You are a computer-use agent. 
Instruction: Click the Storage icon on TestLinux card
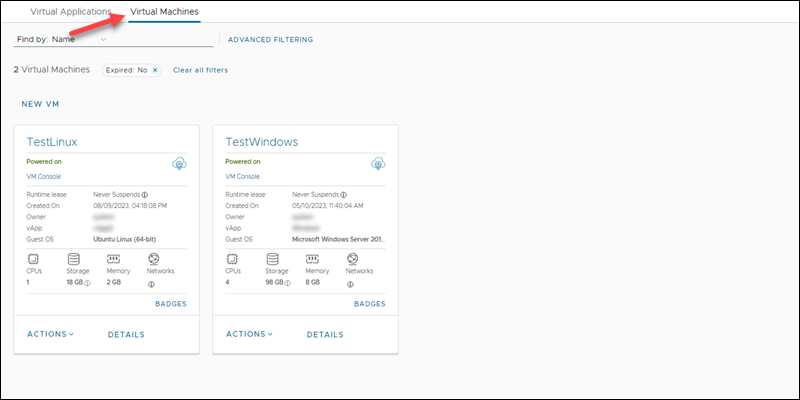click(x=73, y=259)
